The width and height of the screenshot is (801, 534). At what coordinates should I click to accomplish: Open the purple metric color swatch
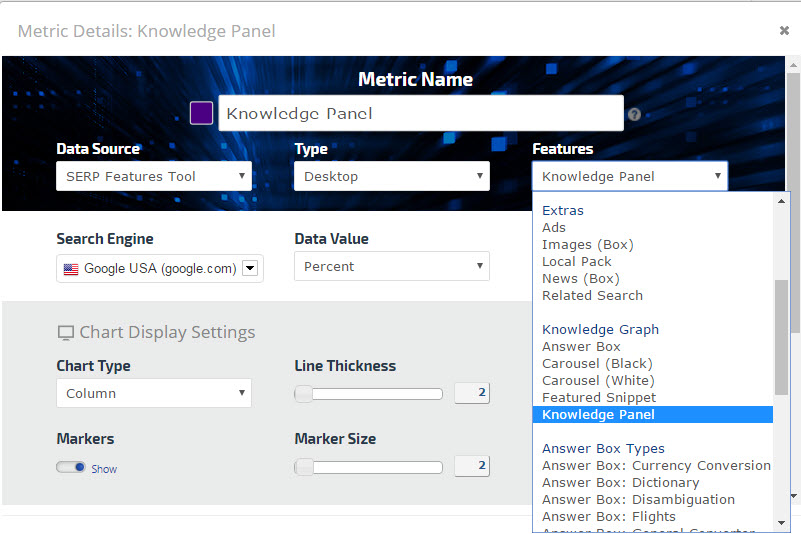pyautogui.click(x=201, y=113)
